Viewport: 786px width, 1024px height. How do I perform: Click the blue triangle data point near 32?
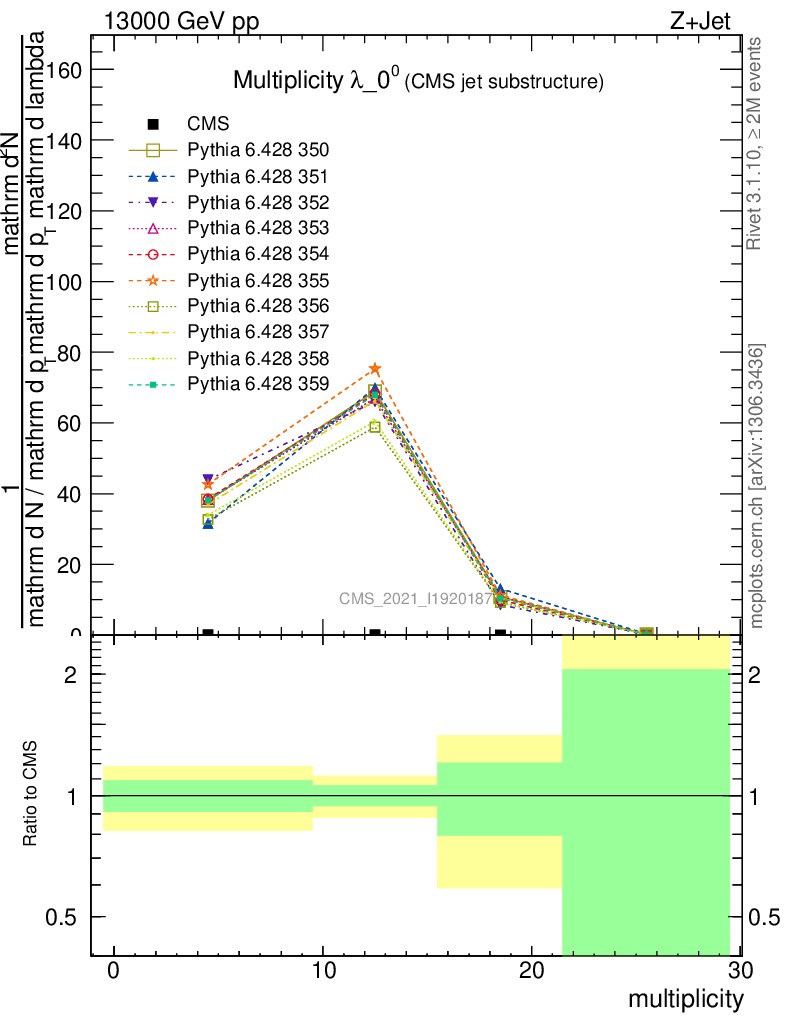(208, 523)
